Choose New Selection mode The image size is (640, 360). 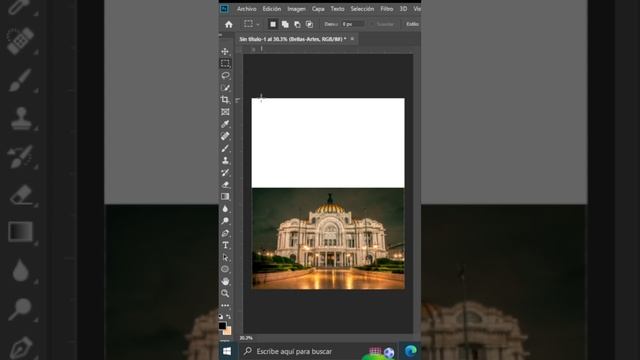pyautogui.click(x=273, y=24)
